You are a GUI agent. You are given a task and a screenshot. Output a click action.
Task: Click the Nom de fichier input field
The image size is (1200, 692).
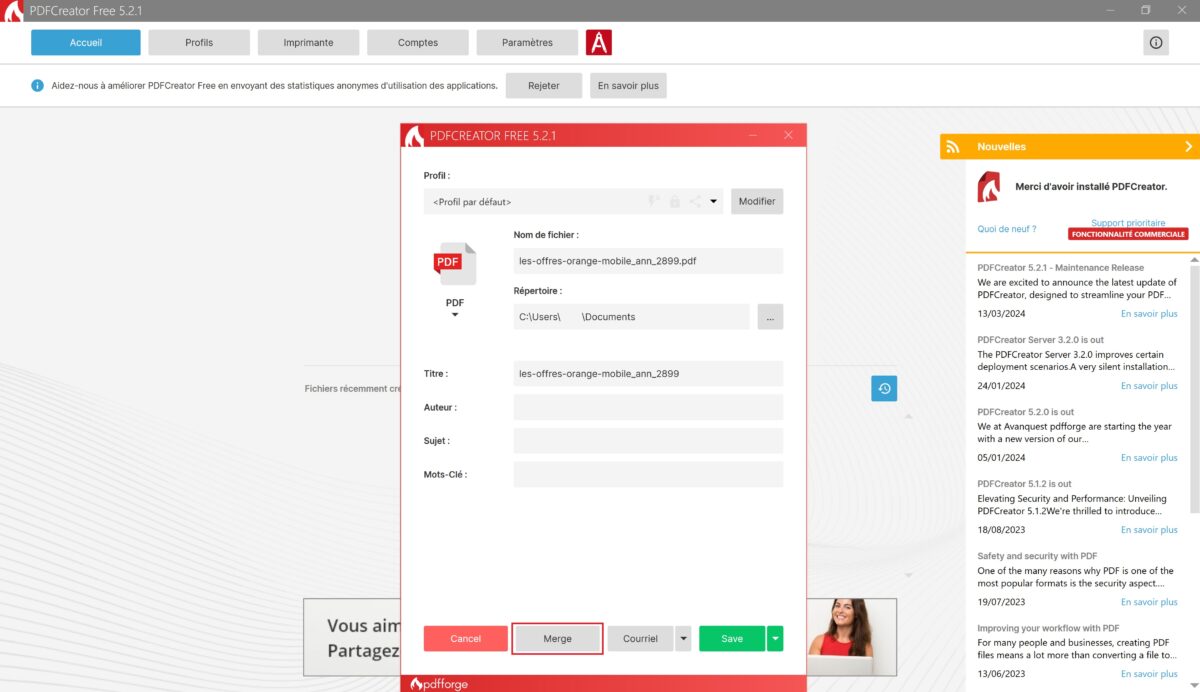648,261
